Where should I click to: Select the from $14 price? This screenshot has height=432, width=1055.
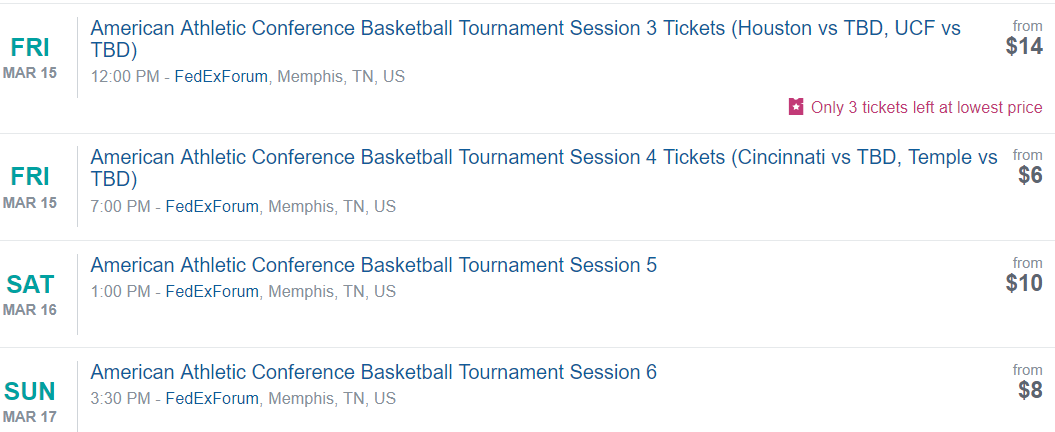point(1024,38)
